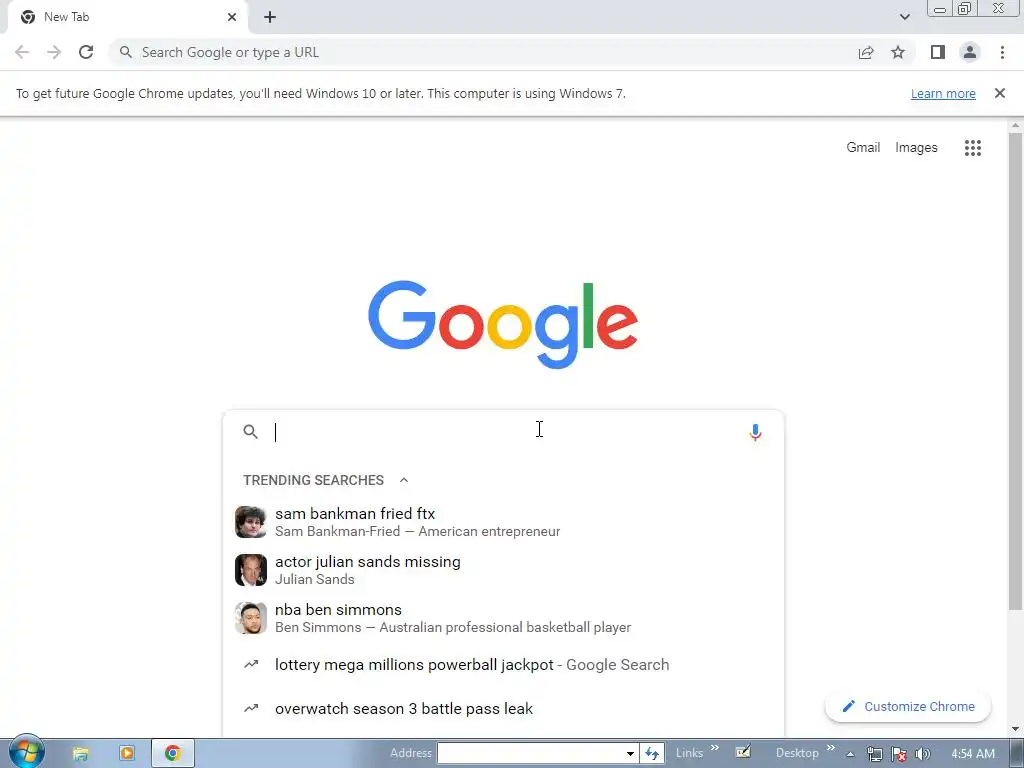This screenshot has height=768, width=1024.
Task: Click the Links toolbar shortcut icon
Action: pos(743,752)
